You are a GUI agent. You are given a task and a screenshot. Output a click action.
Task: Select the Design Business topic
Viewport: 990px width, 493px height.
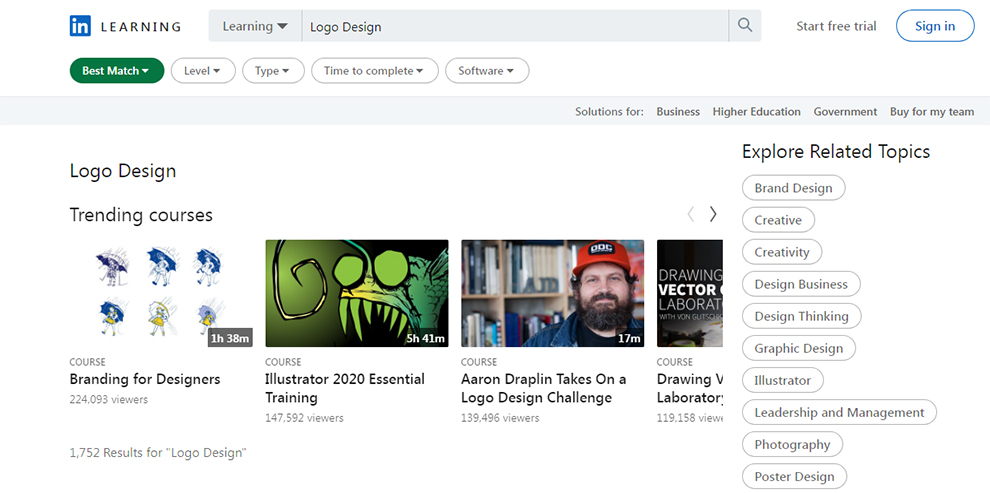801,284
